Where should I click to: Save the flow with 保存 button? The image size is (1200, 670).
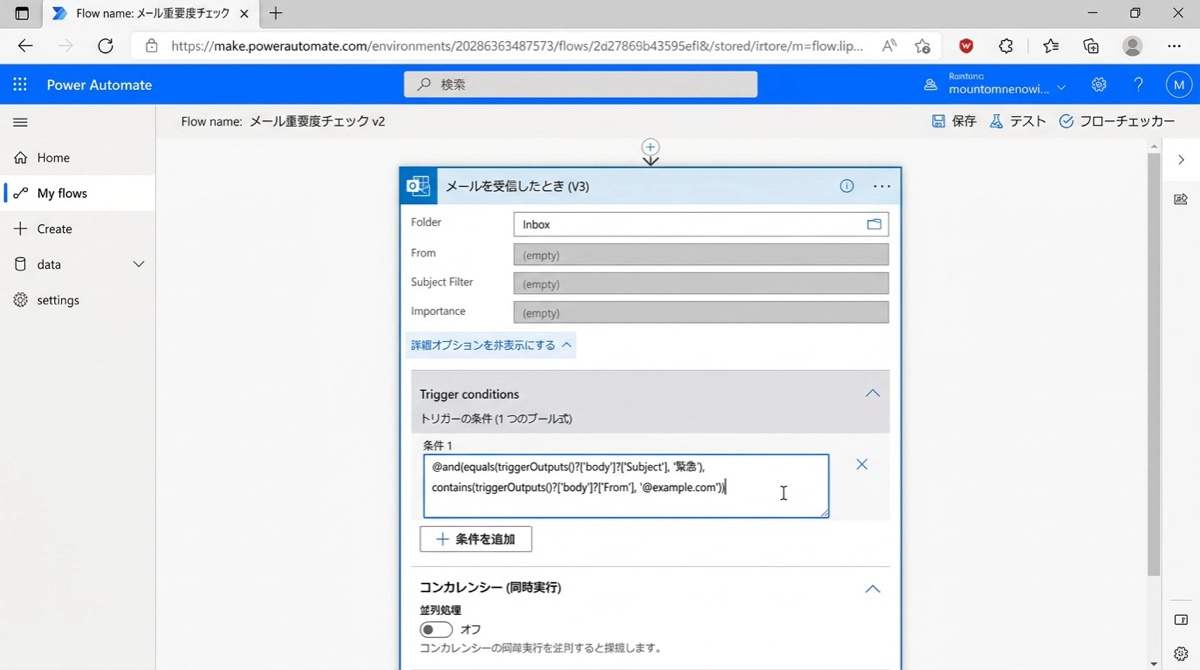click(954, 121)
